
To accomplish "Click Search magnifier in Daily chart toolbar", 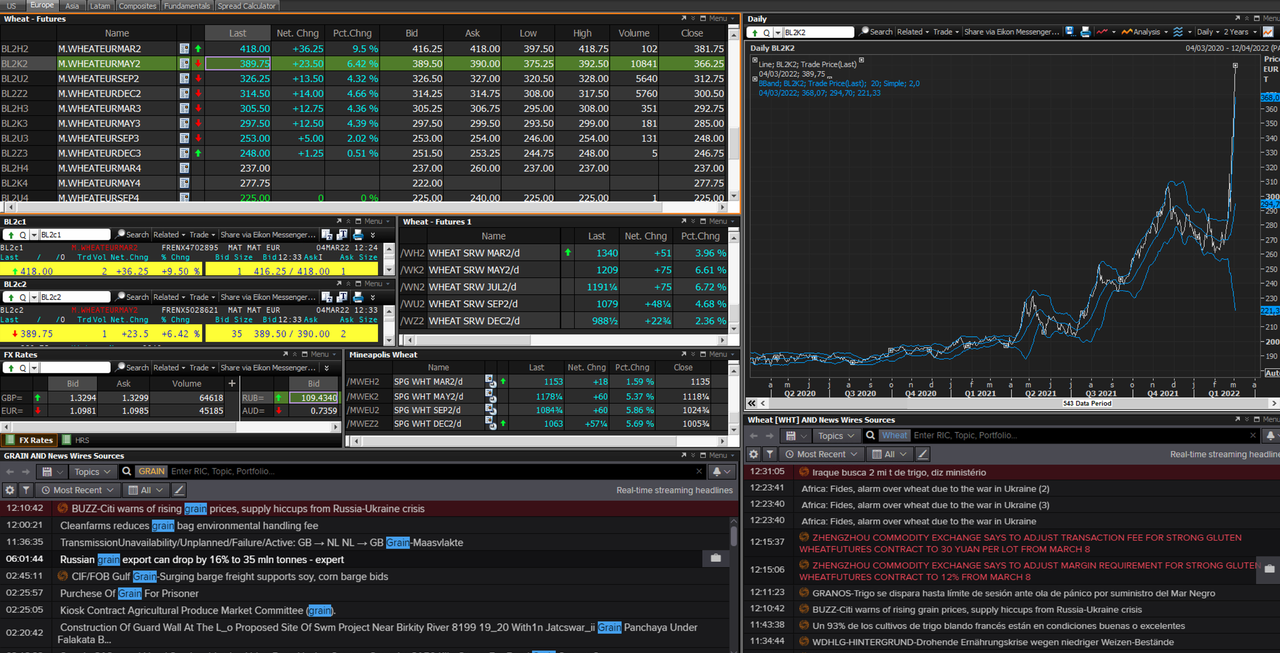I will (x=863, y=32).
